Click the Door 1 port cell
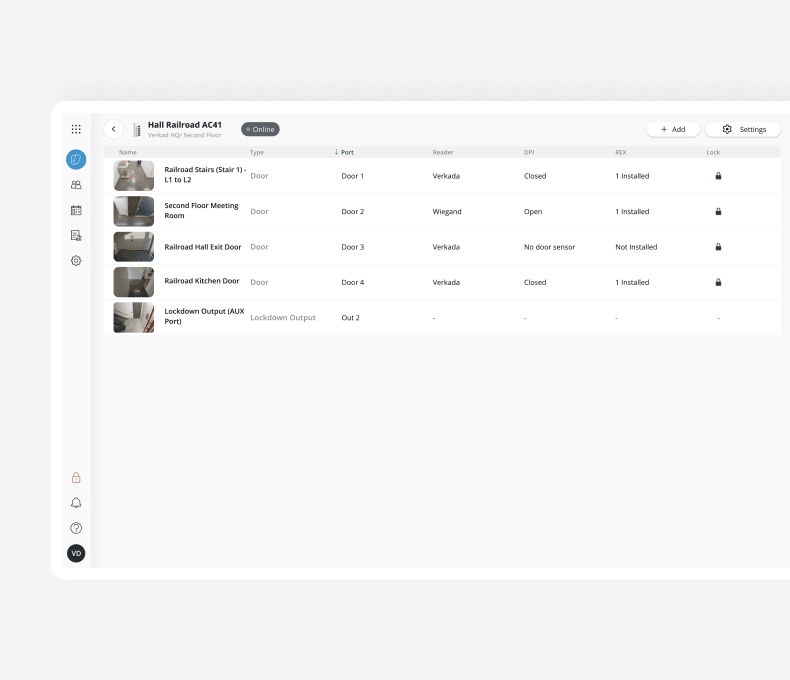The height and width of the screenshot is (680, 790). click(x=352, y=176)
